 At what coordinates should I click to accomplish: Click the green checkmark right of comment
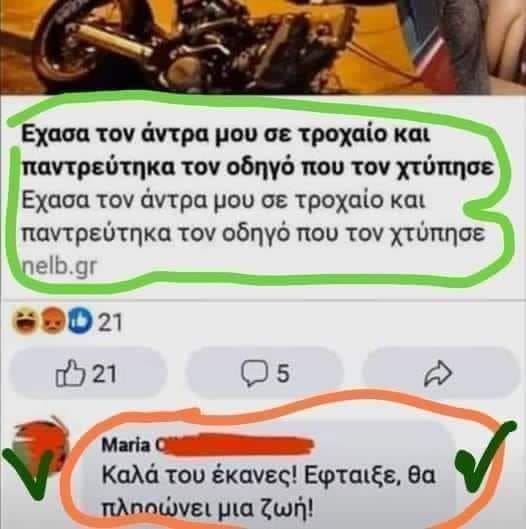(485, 456)
